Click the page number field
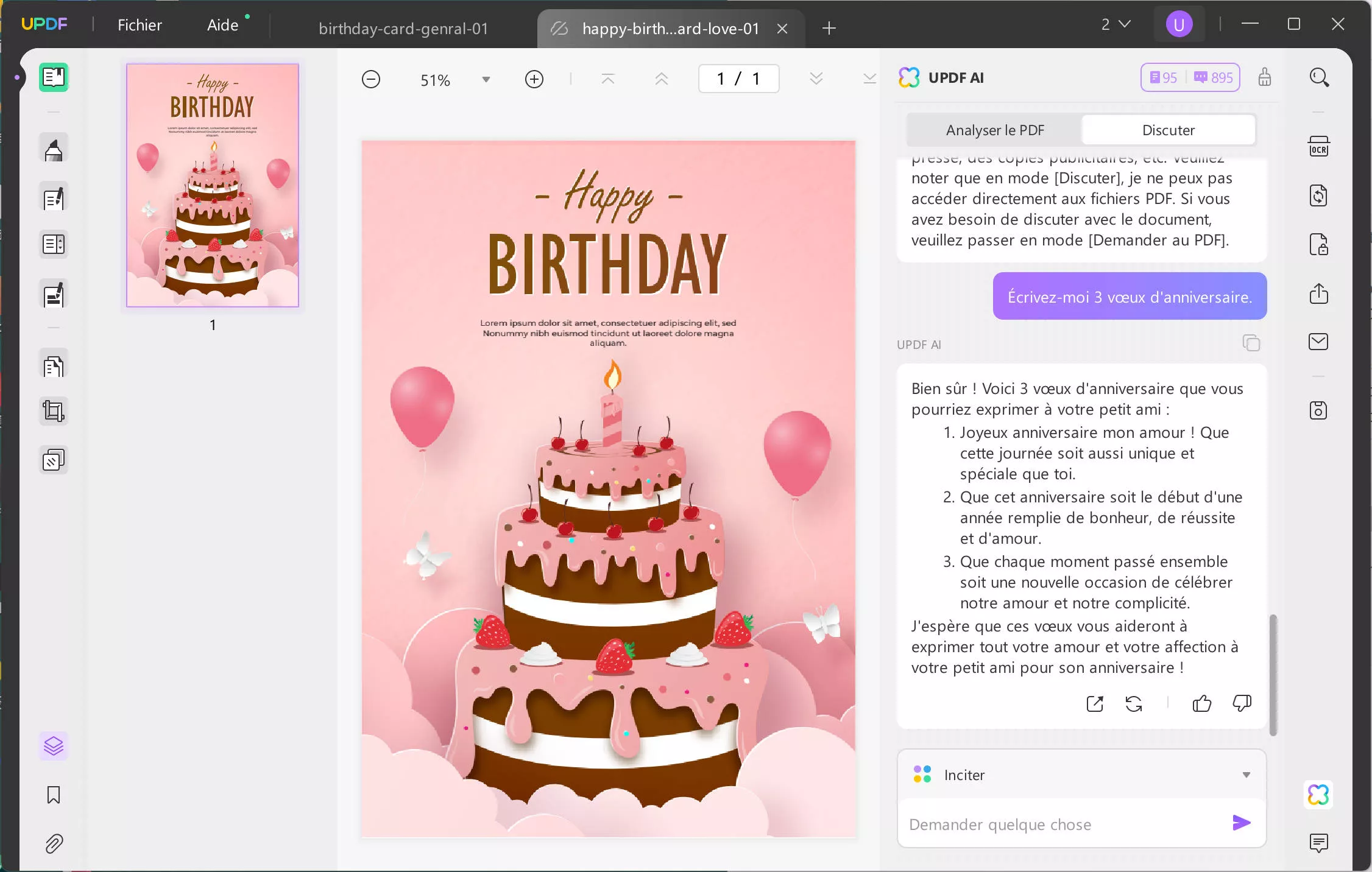Image resolution: width=1372 pixels, height=872 pixels. point(739,79)
